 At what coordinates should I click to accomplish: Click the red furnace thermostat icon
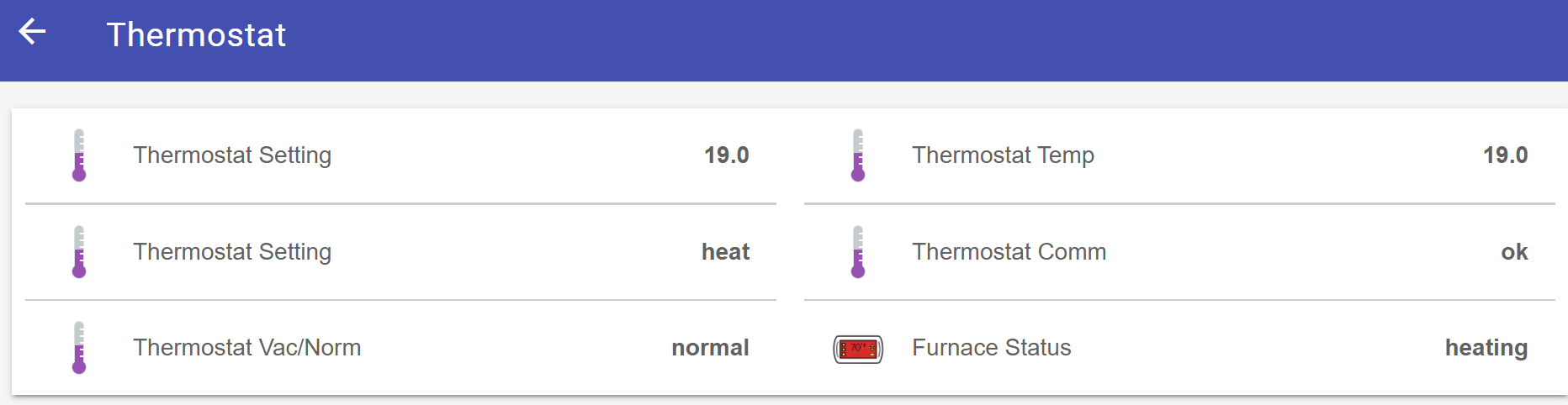(x=858, y=348)
